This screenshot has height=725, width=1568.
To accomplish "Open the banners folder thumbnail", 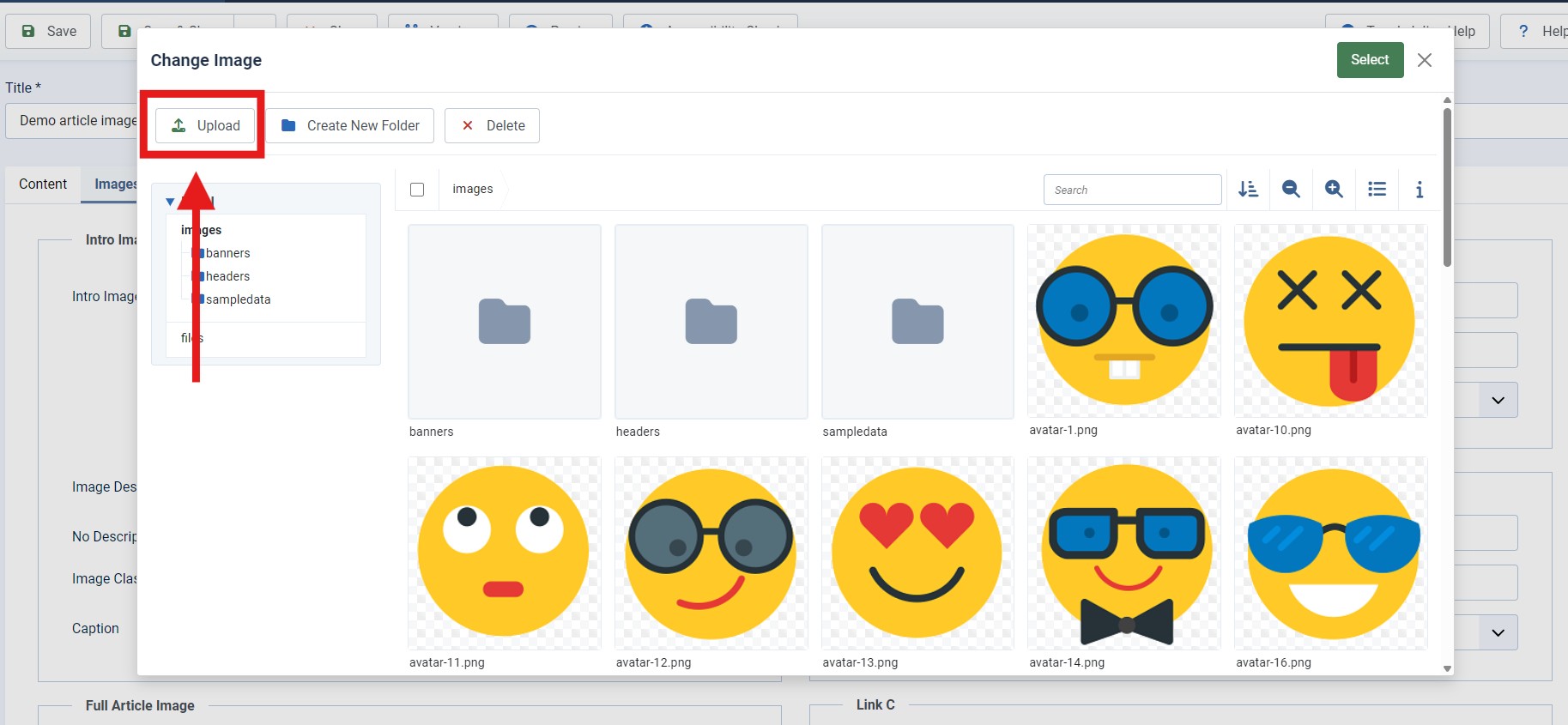I will coord(505,322).
